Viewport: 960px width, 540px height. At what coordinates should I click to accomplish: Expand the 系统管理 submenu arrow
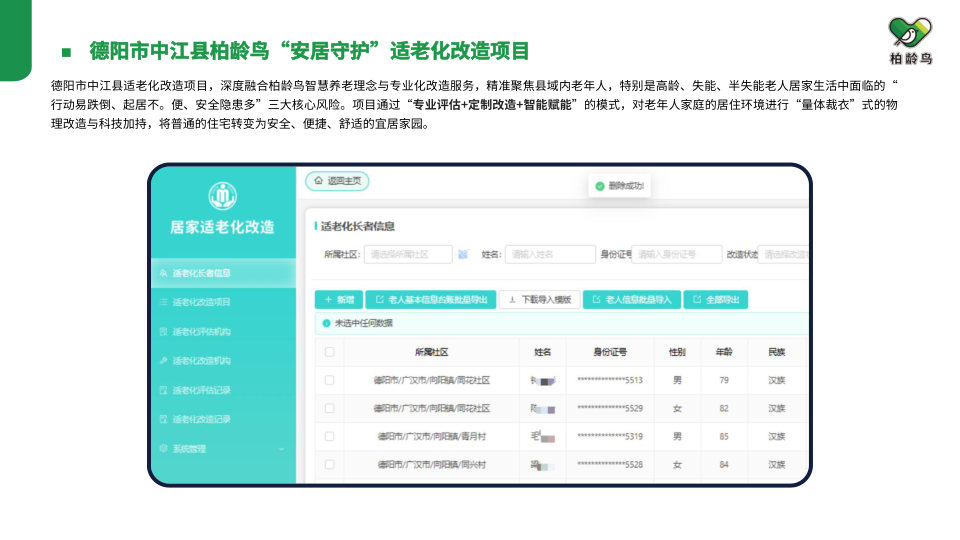(282, 449)
